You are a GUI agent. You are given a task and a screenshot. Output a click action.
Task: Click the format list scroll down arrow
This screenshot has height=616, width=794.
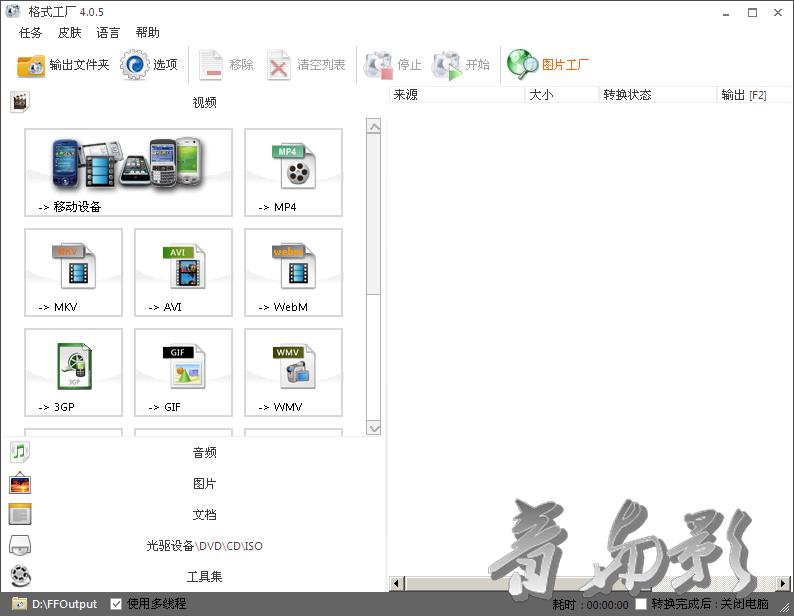coord(374,428)
